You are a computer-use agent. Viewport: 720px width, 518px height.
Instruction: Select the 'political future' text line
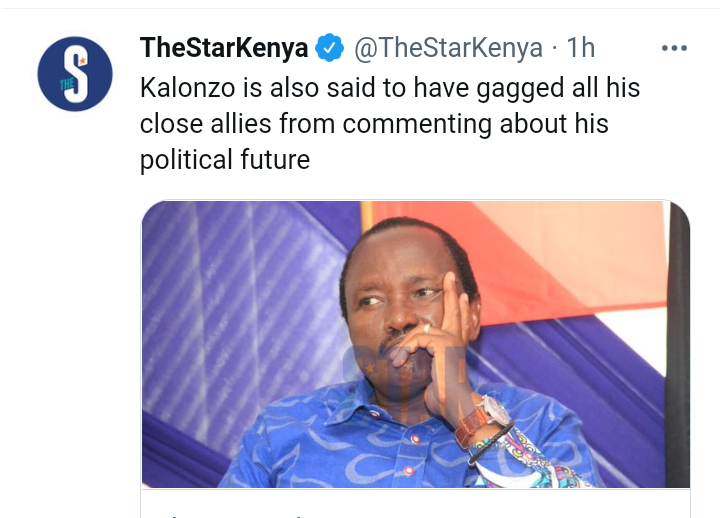(225, 160)
